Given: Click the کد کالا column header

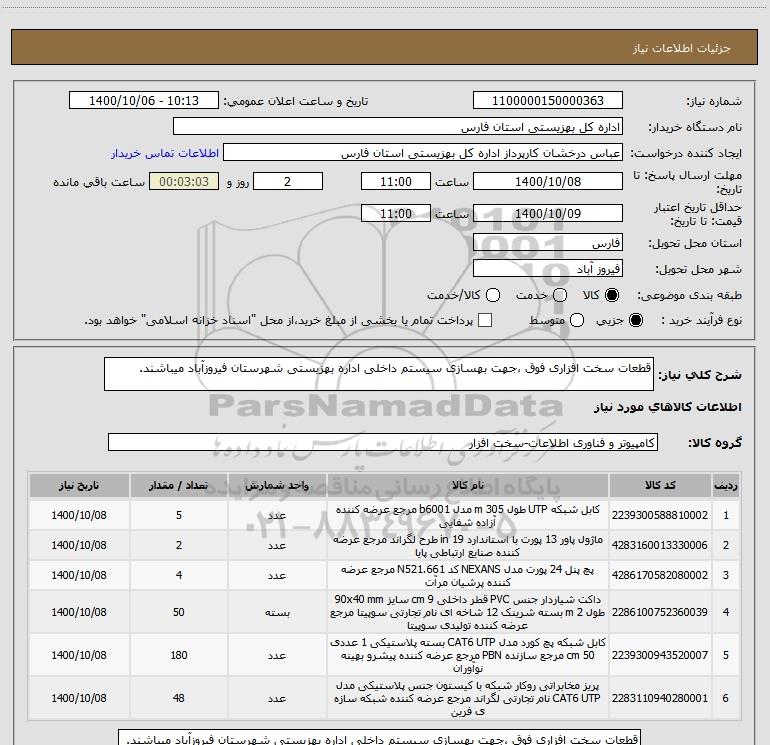Looking at the screenshot, I should 660,486.
